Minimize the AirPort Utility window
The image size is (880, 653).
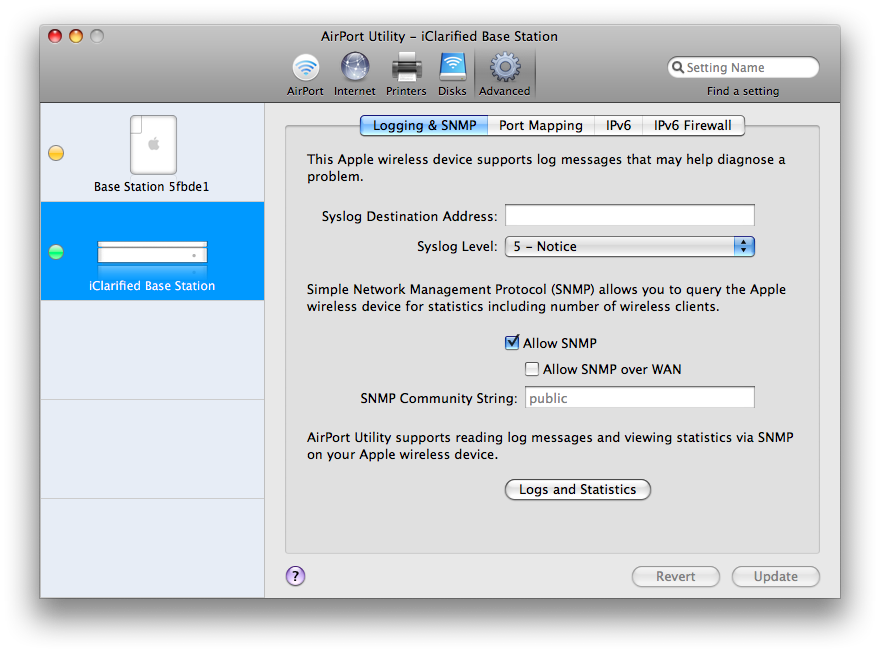pyautogui.click(x=76, y=36)
